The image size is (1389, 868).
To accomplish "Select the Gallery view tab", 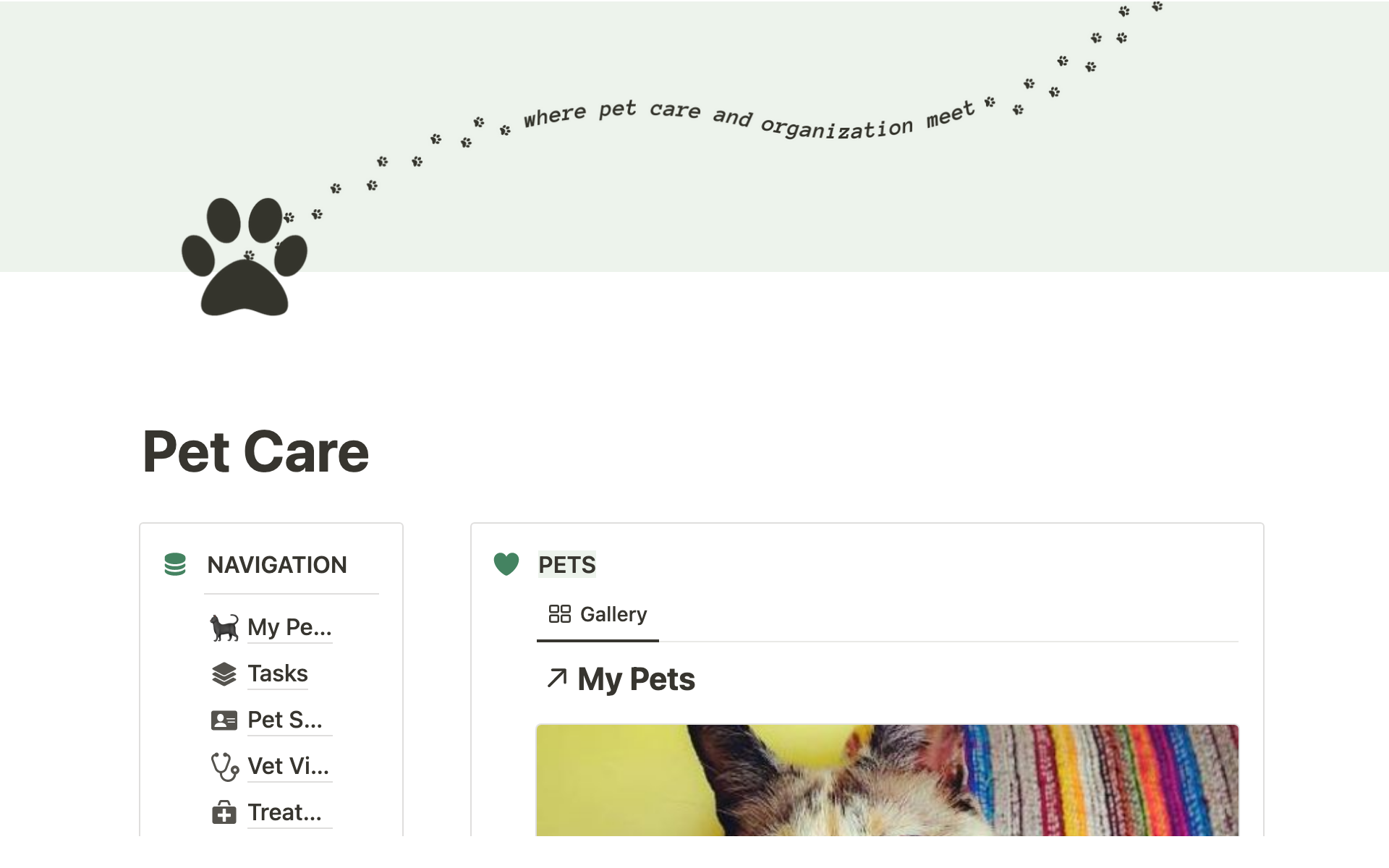I will 598,614.
